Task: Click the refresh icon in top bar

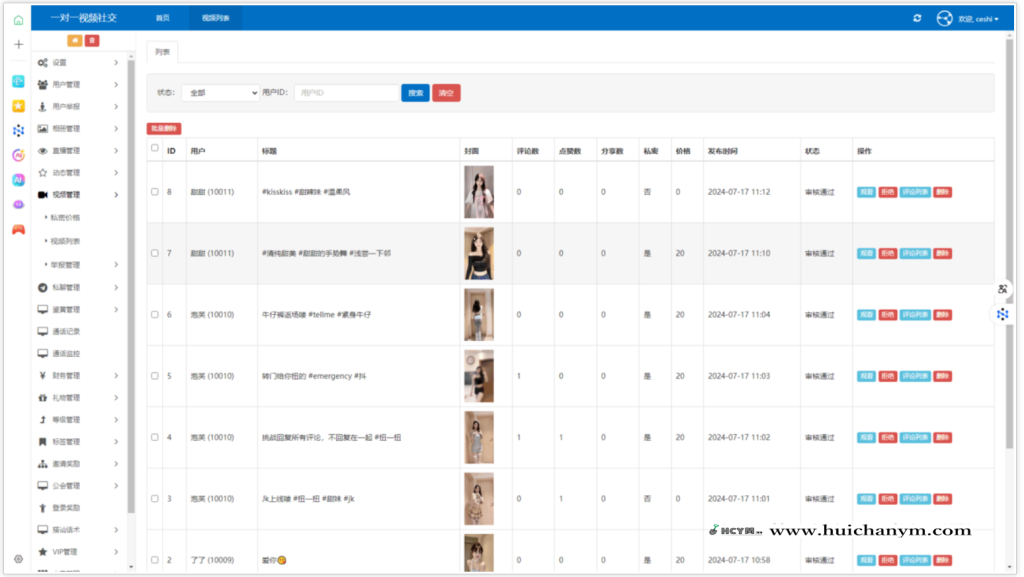Action: point(917,18)
